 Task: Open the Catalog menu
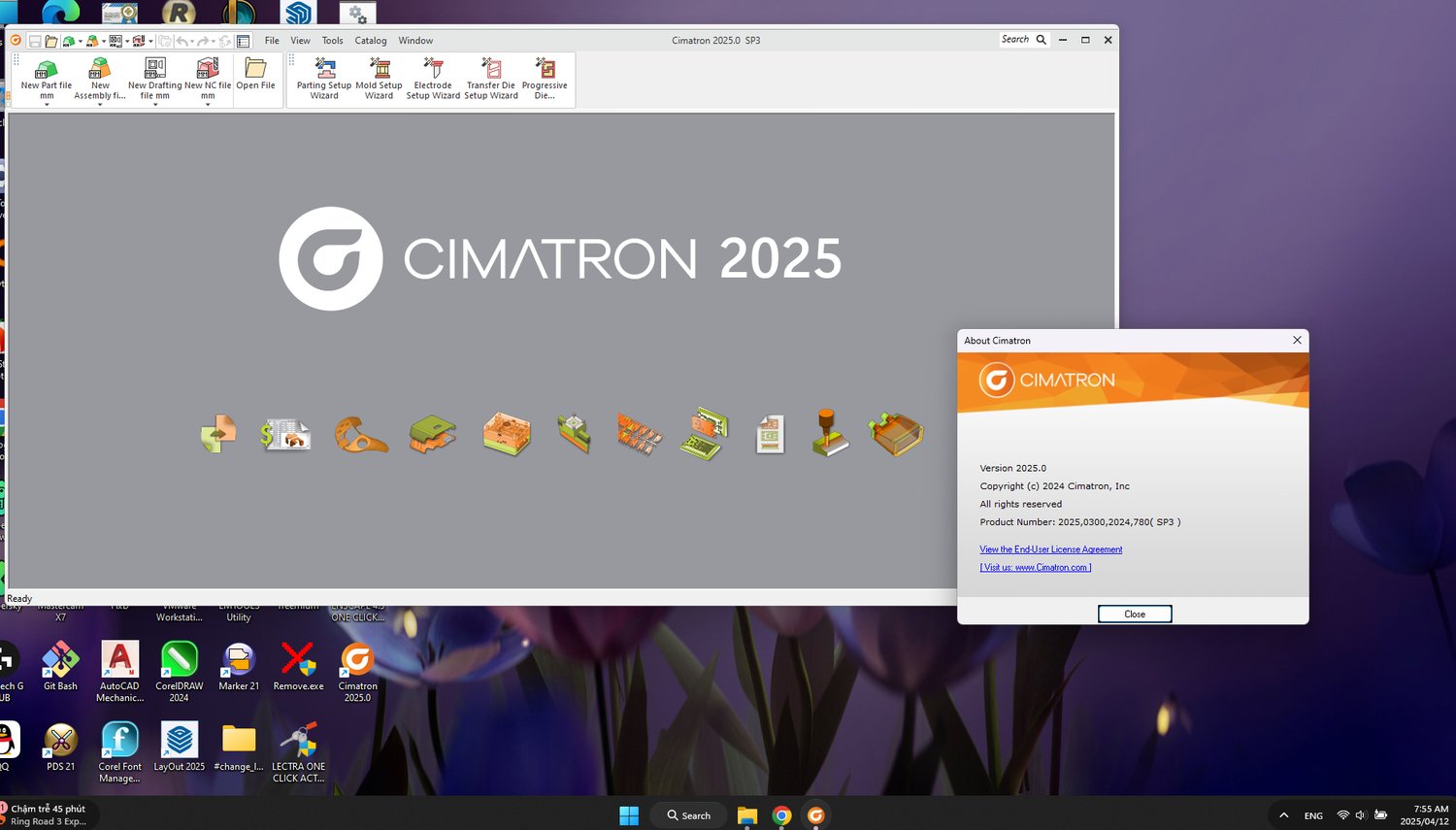(x=371, y=41)
